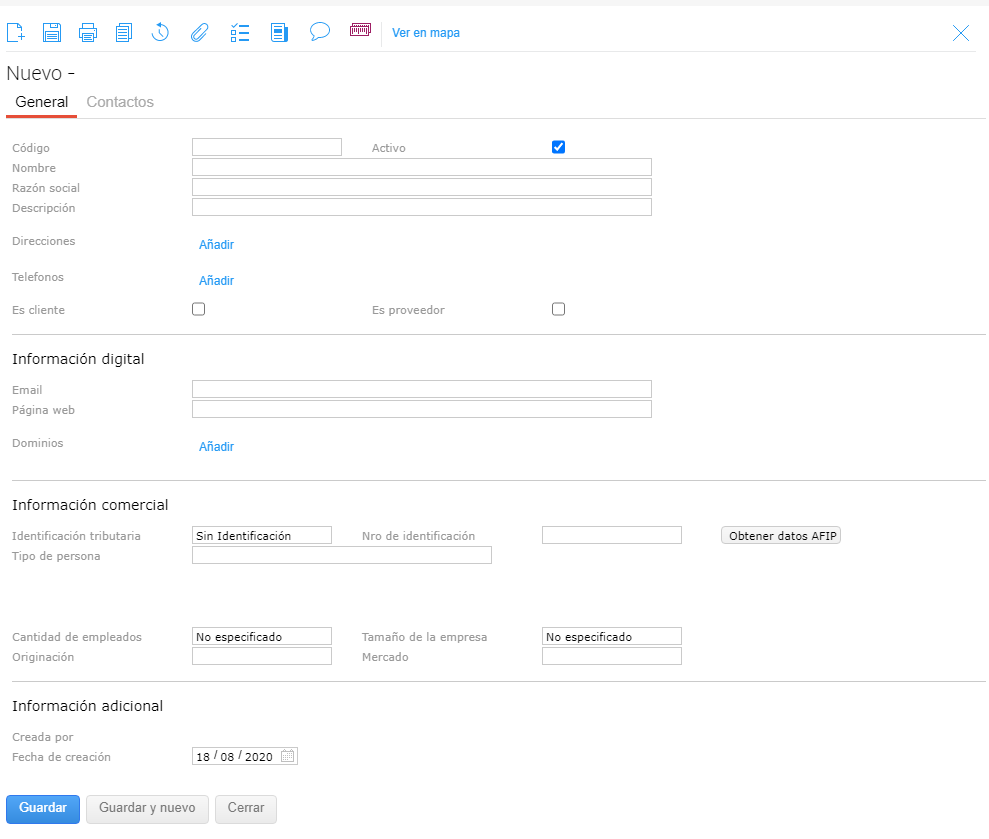Expand the Tamaño de la empresa dropdown
This screenshot has width=989, height=839.
611,636
